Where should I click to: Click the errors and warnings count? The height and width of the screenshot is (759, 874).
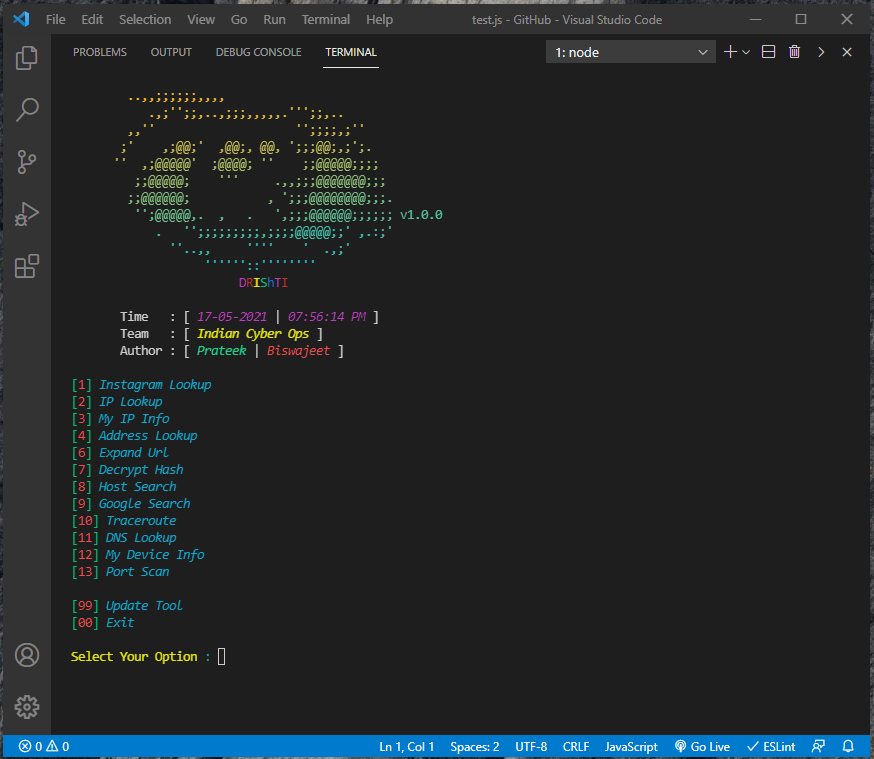pos(43,746)
